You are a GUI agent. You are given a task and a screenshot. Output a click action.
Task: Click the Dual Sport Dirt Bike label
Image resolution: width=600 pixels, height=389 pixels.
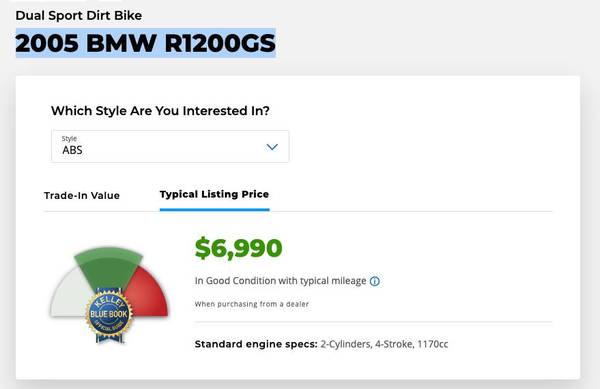click(79, 16)
